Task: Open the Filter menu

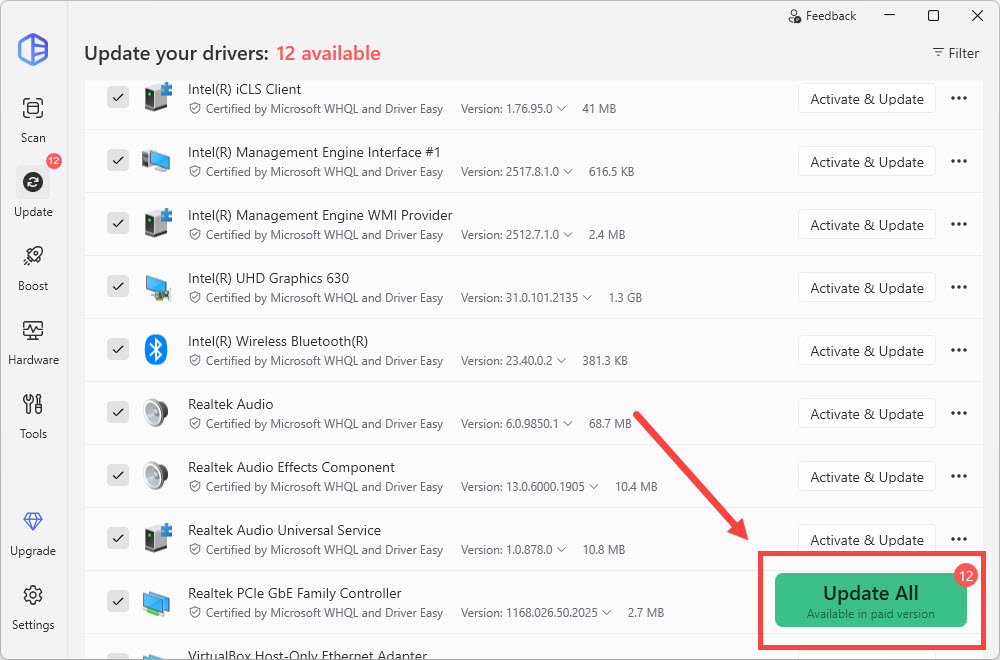Action: point(955,53)
